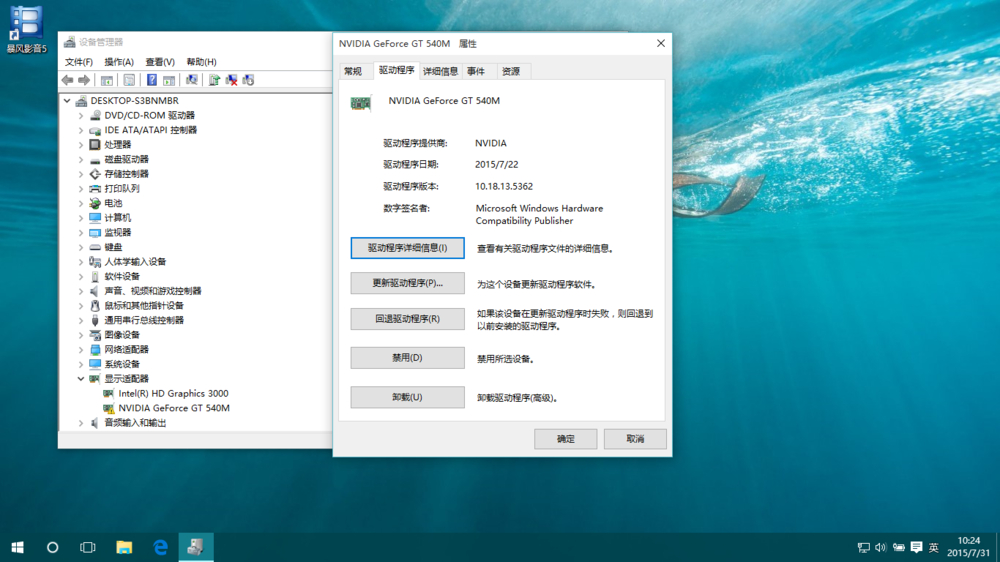The width and height of the screenshot is (1000, 562).
Task: Close the NVIDIA GeForce GT 540M 属性 dialog
Action: point(661,43)
